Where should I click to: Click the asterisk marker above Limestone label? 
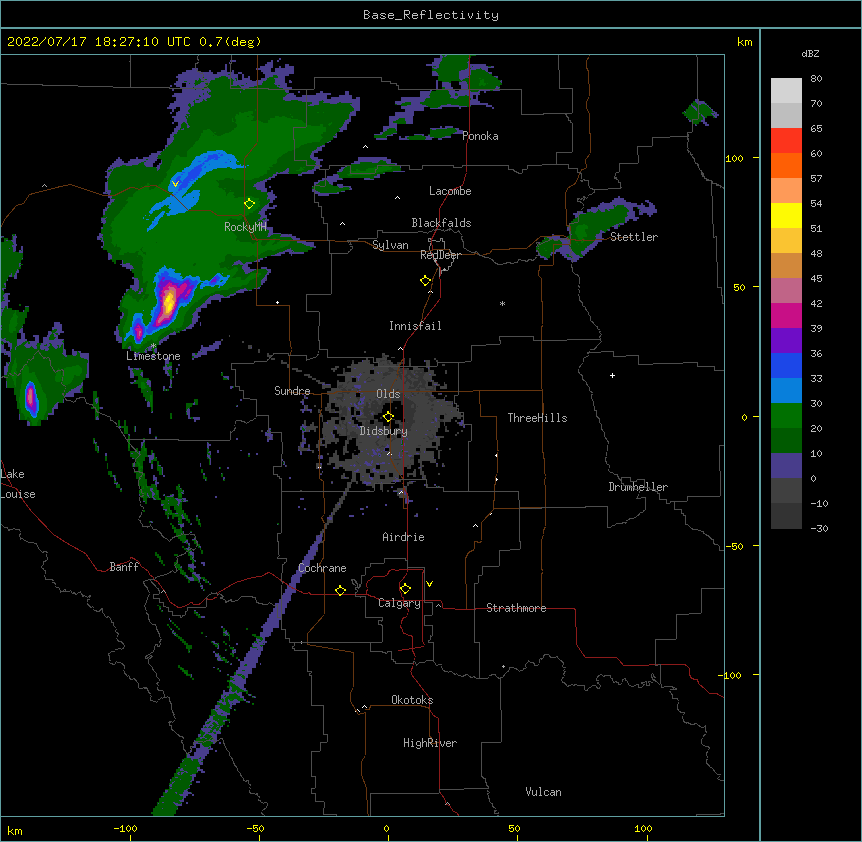click(153, 346)
